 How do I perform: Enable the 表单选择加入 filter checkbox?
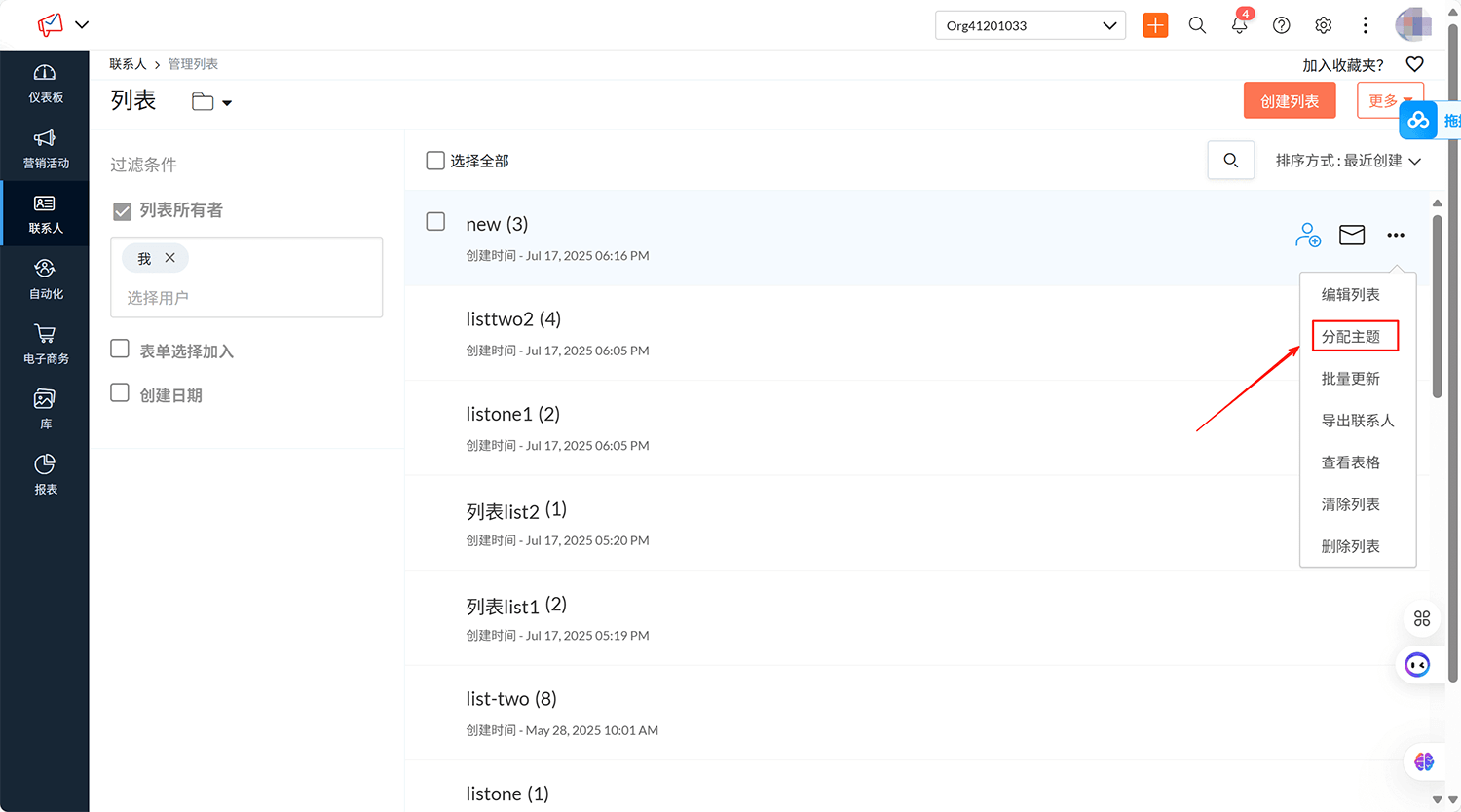point(120,350)
